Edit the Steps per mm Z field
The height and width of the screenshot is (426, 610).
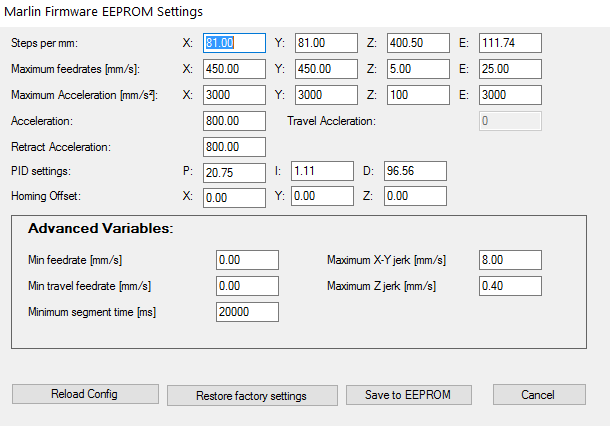(x=418, y=43)
